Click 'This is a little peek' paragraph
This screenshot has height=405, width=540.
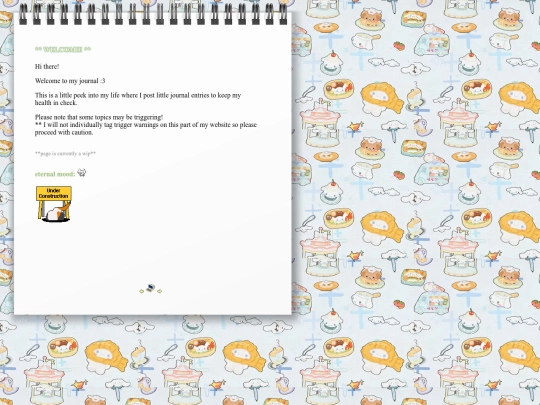coord(138,99)
